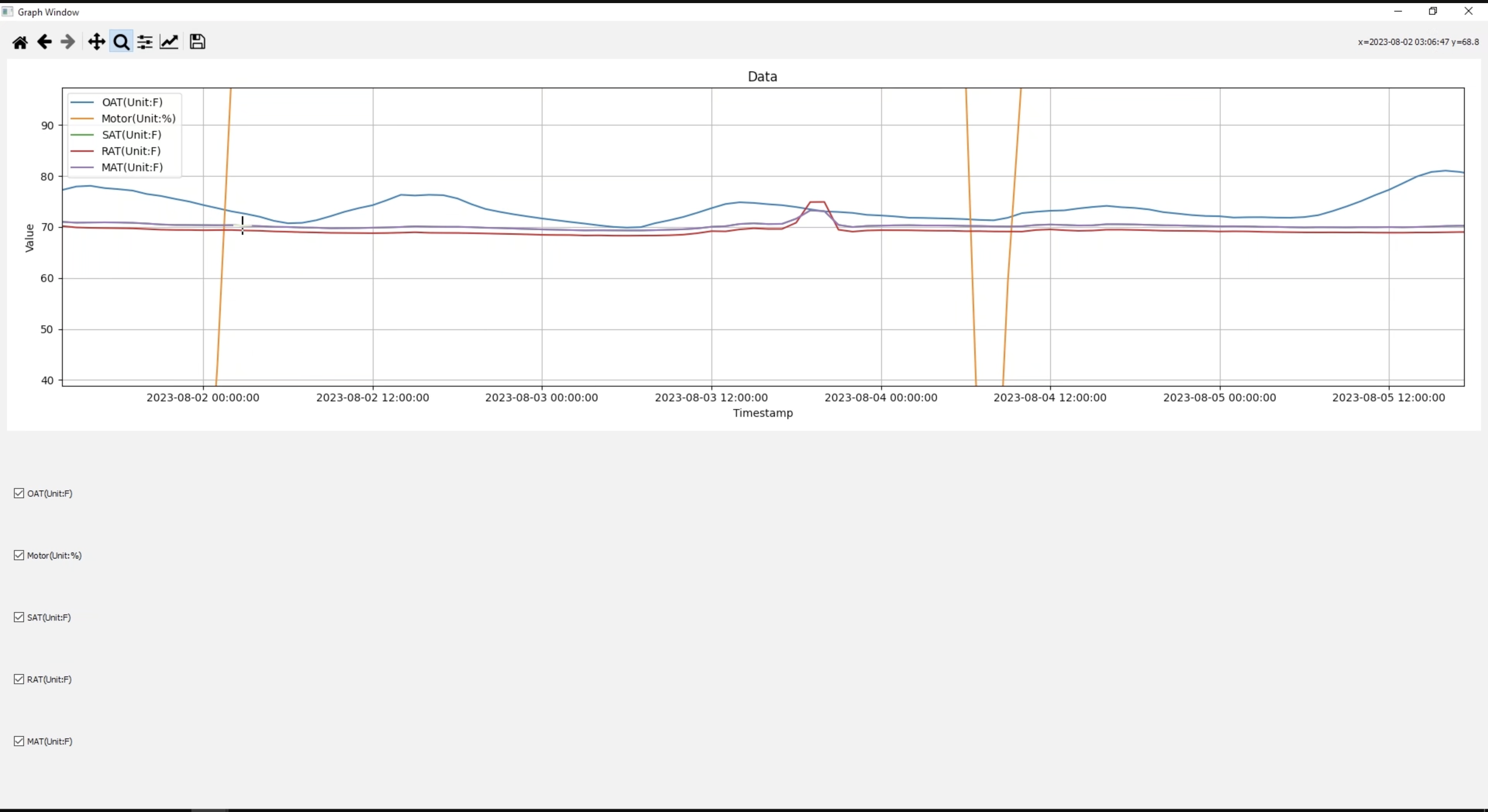
Task: Click the 60 y-axis tick label
Action: [x=48, y=278]
